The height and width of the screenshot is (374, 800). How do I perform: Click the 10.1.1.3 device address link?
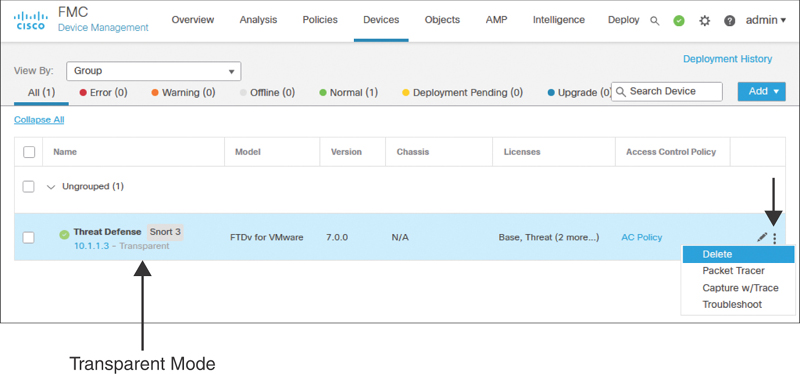click(x=91, y=246)
